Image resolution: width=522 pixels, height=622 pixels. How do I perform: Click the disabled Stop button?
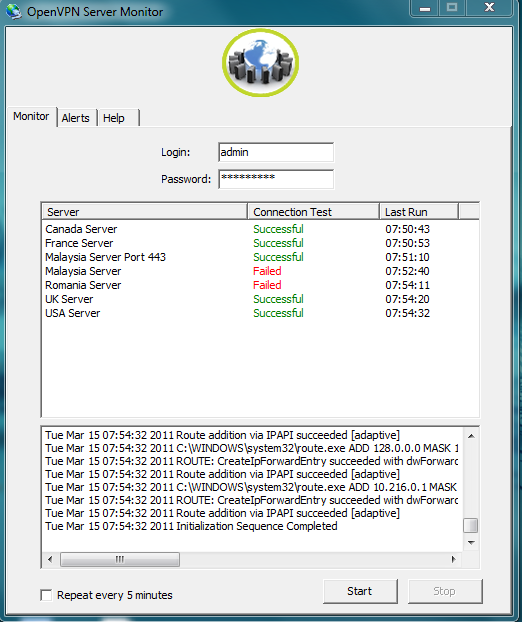pos(445,591)
